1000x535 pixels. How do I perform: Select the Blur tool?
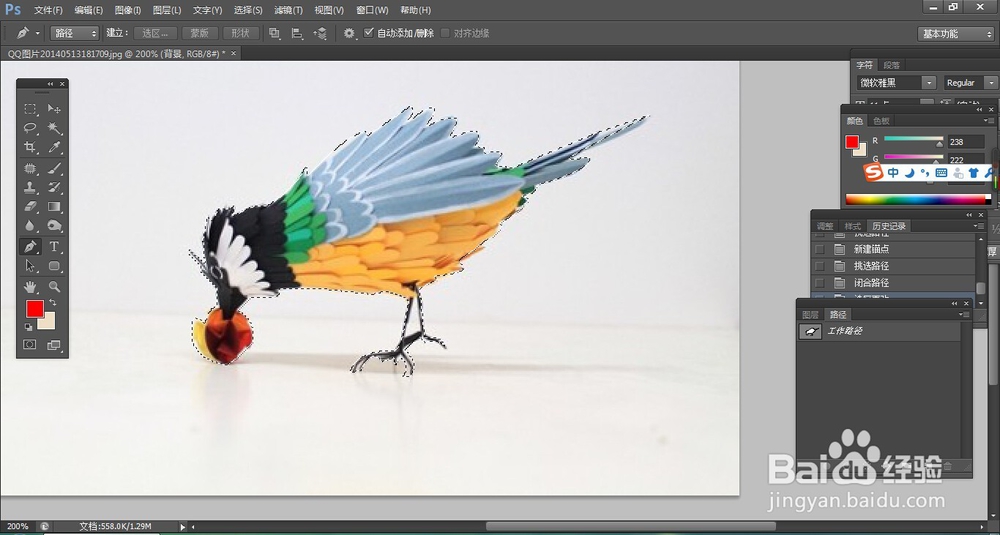[30, 226]
